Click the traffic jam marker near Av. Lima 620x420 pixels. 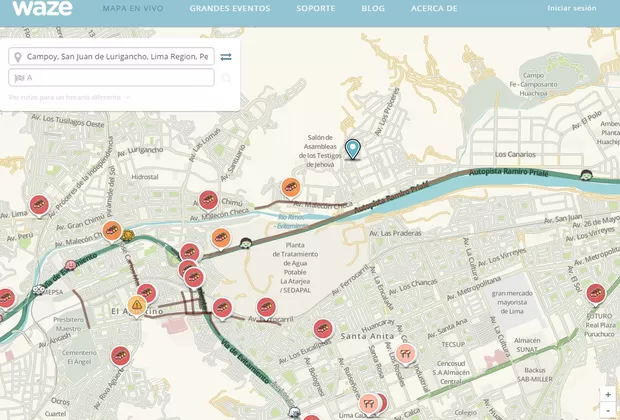tap(39, 204)
